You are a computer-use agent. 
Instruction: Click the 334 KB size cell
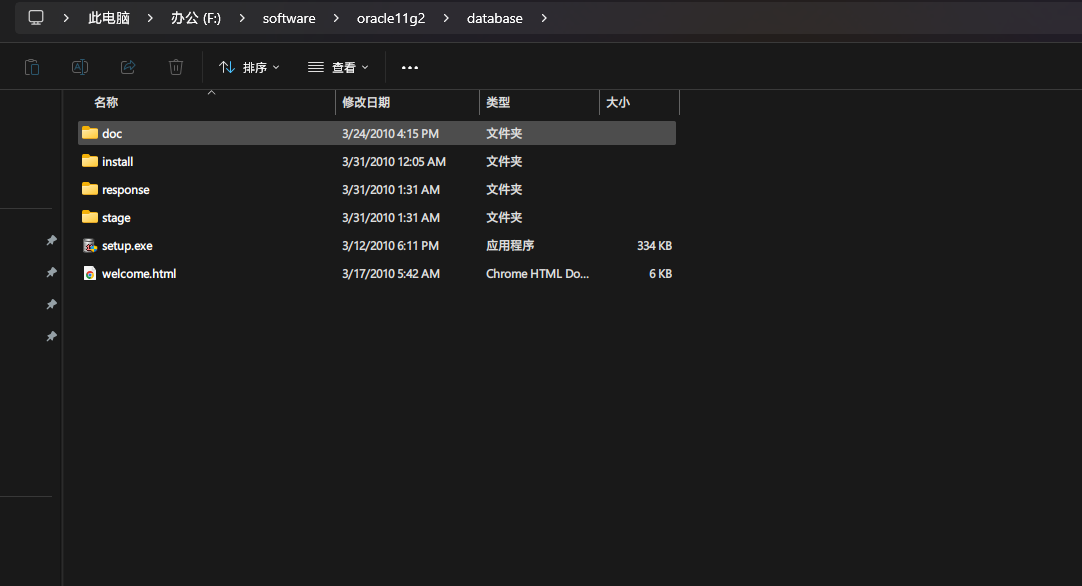coord(654,246)
